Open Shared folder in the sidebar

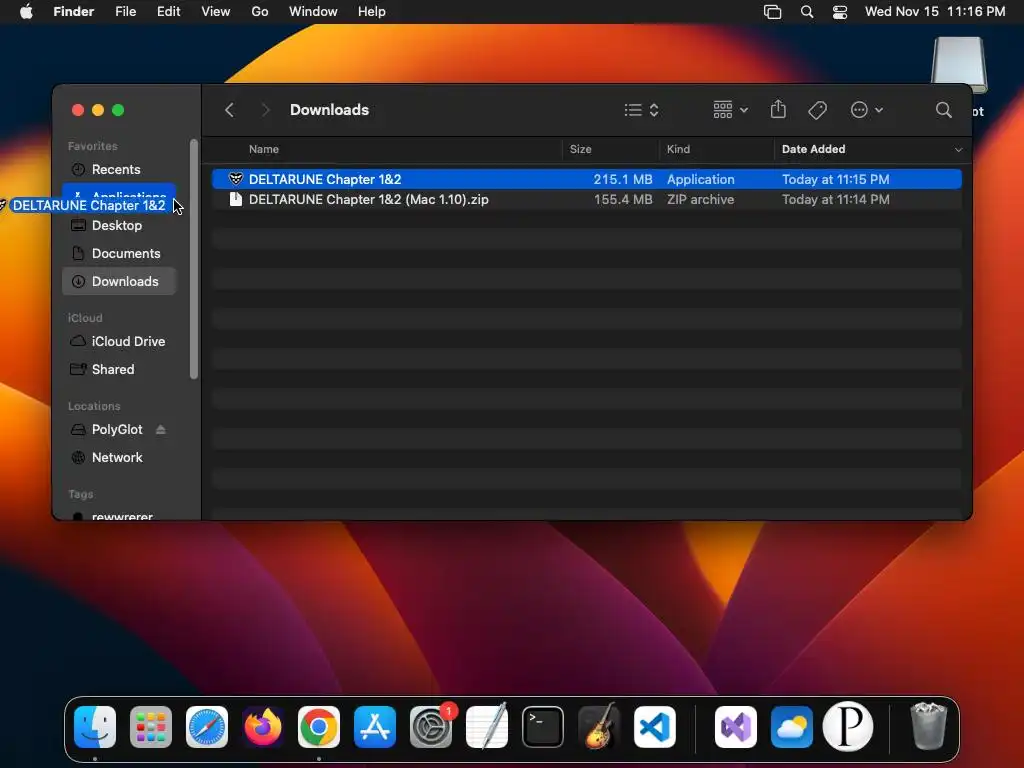(x=119, y=370)
